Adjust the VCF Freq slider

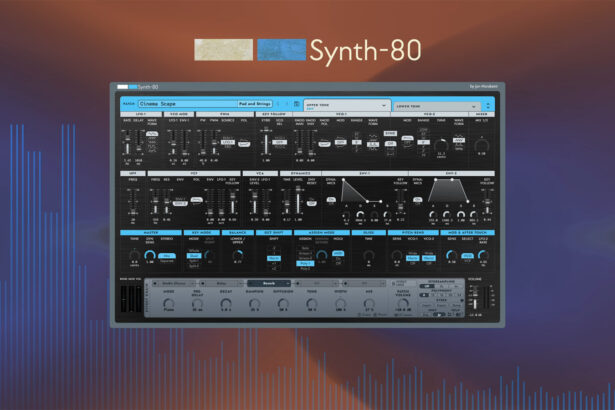pyautogui.click(x=155, y=202)
